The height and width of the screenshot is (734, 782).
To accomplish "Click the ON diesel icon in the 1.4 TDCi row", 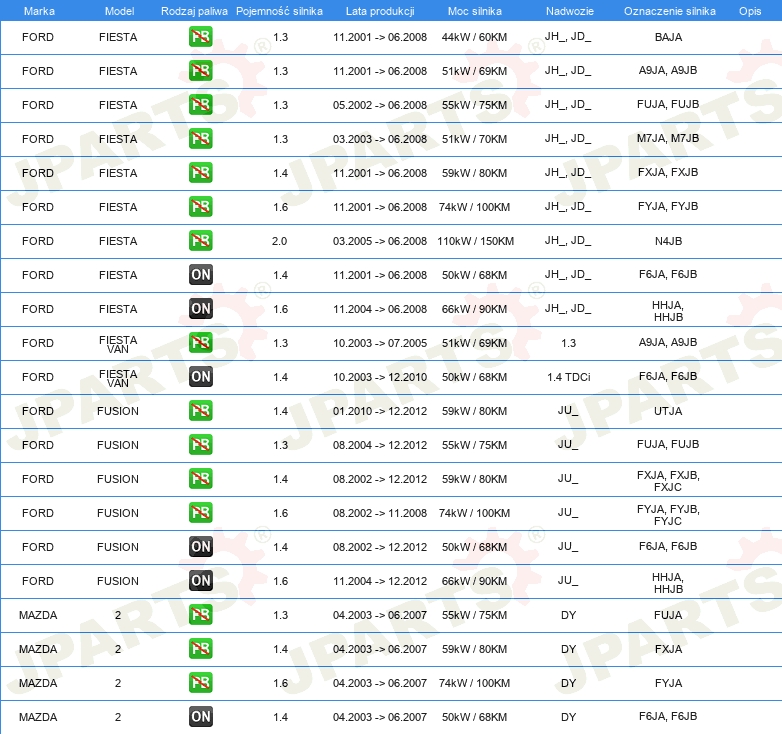I will [x=200, y=376].
